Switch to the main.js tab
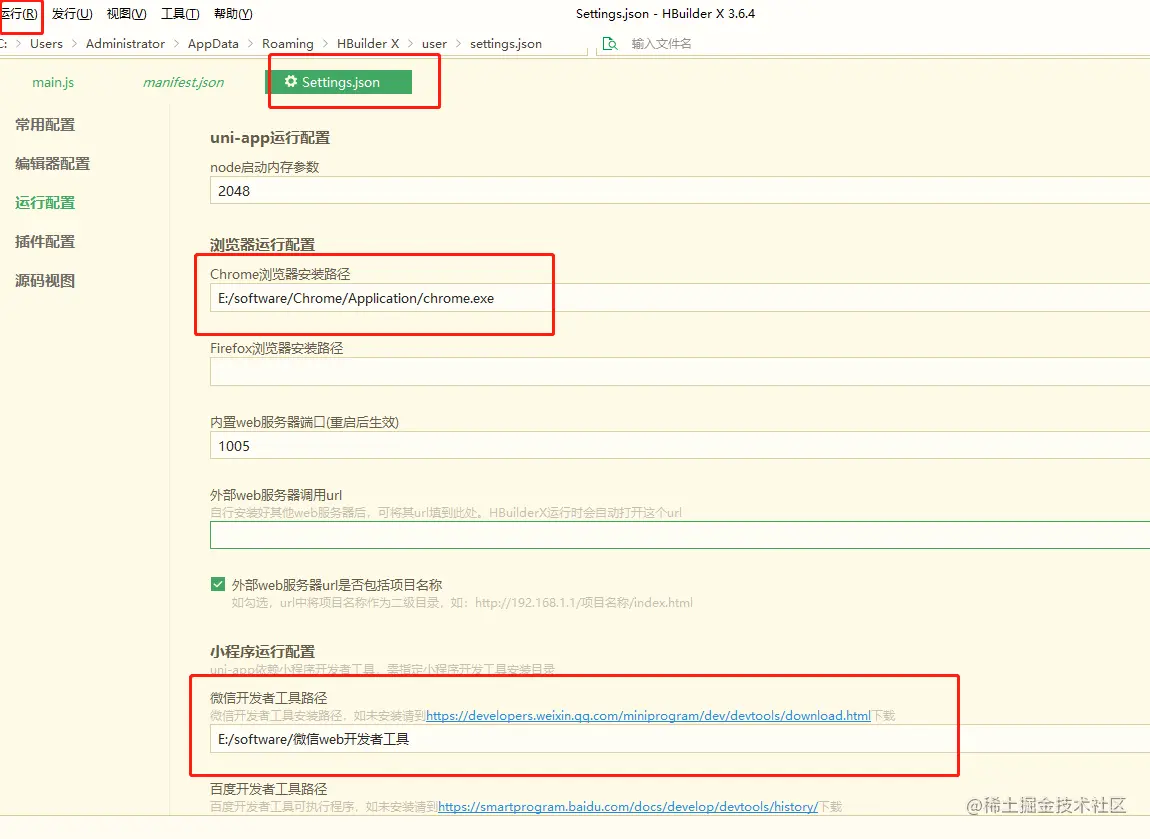Image resolution: width=1150 pixels, height=839 pixels. (53, 82)
